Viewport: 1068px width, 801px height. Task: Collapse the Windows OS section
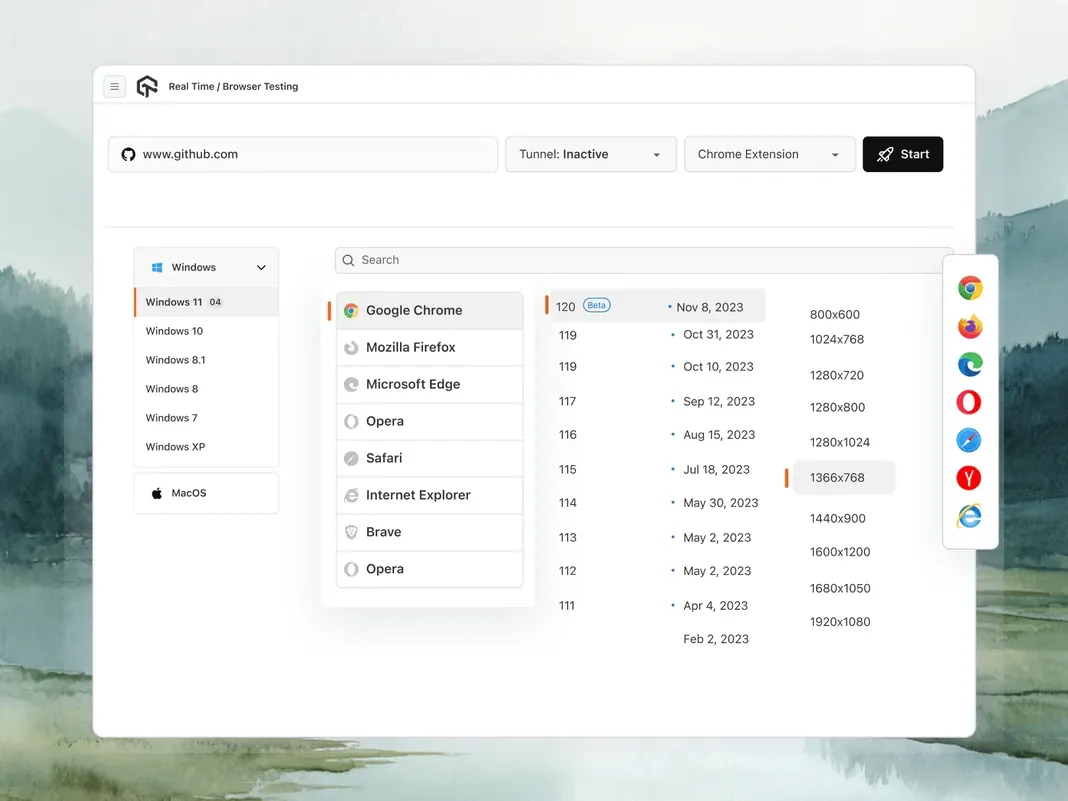(206, 268)
